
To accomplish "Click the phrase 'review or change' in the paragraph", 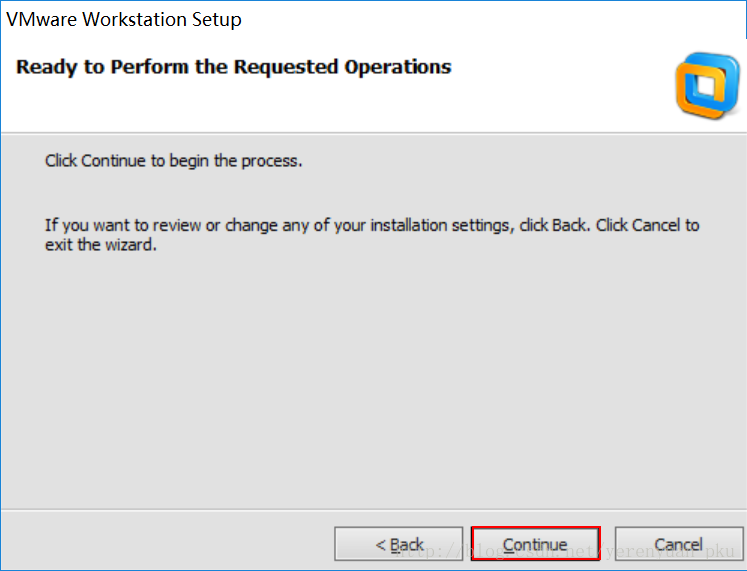I will click(x=208, y=225).
